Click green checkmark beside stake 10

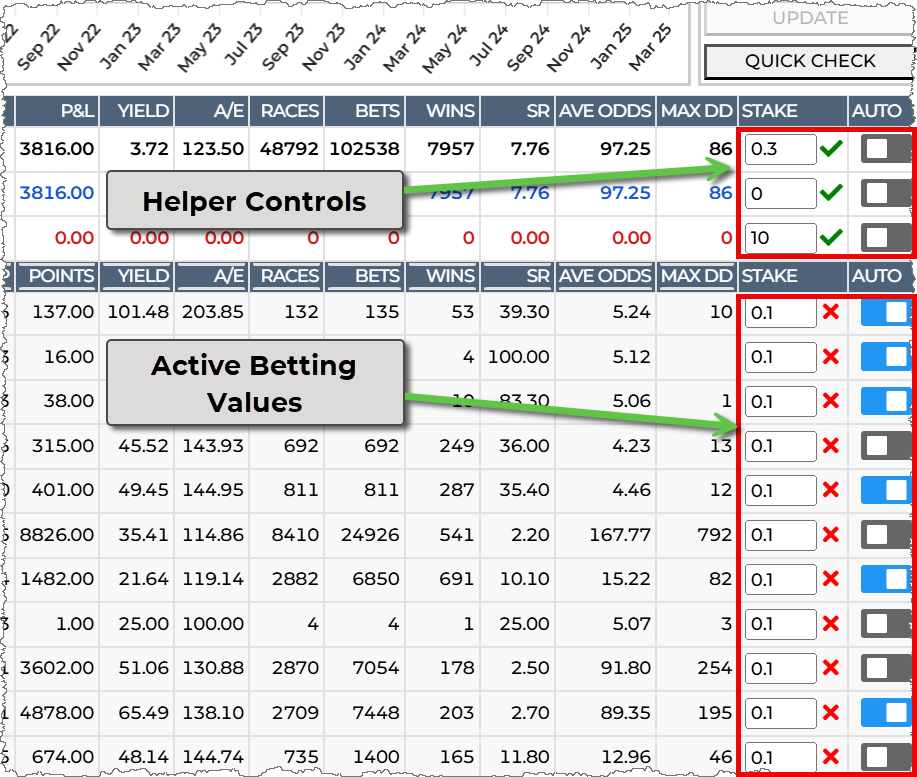pyautogui.click(x=831, y=237)
